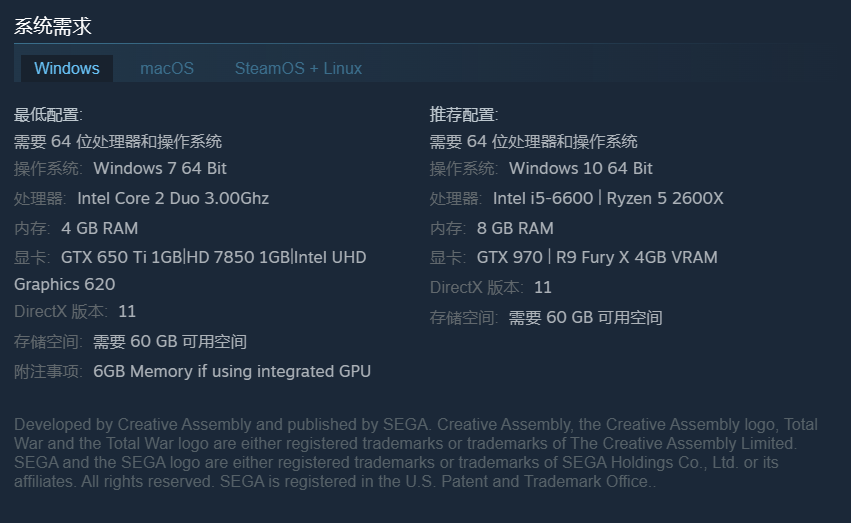Click the Windows 7 64 Bit text
851x523 pixels.
160,168
